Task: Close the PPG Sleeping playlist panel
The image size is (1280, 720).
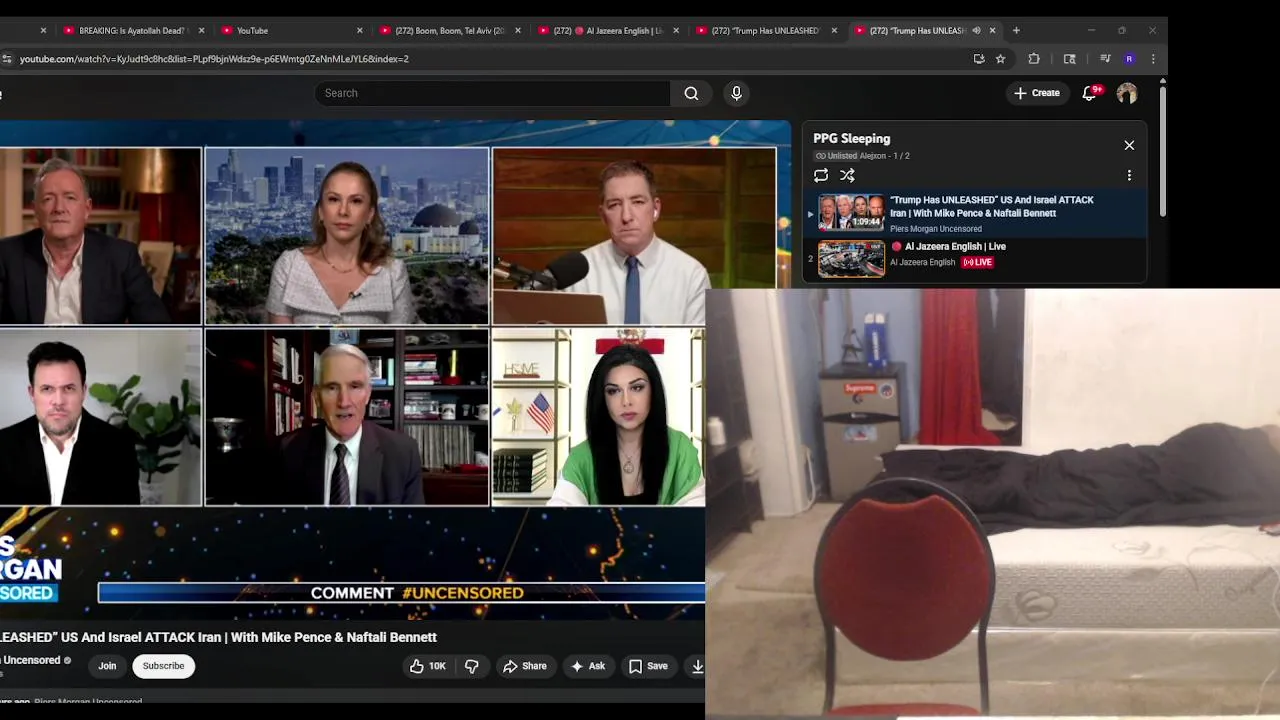Action: click(1129, 145)
